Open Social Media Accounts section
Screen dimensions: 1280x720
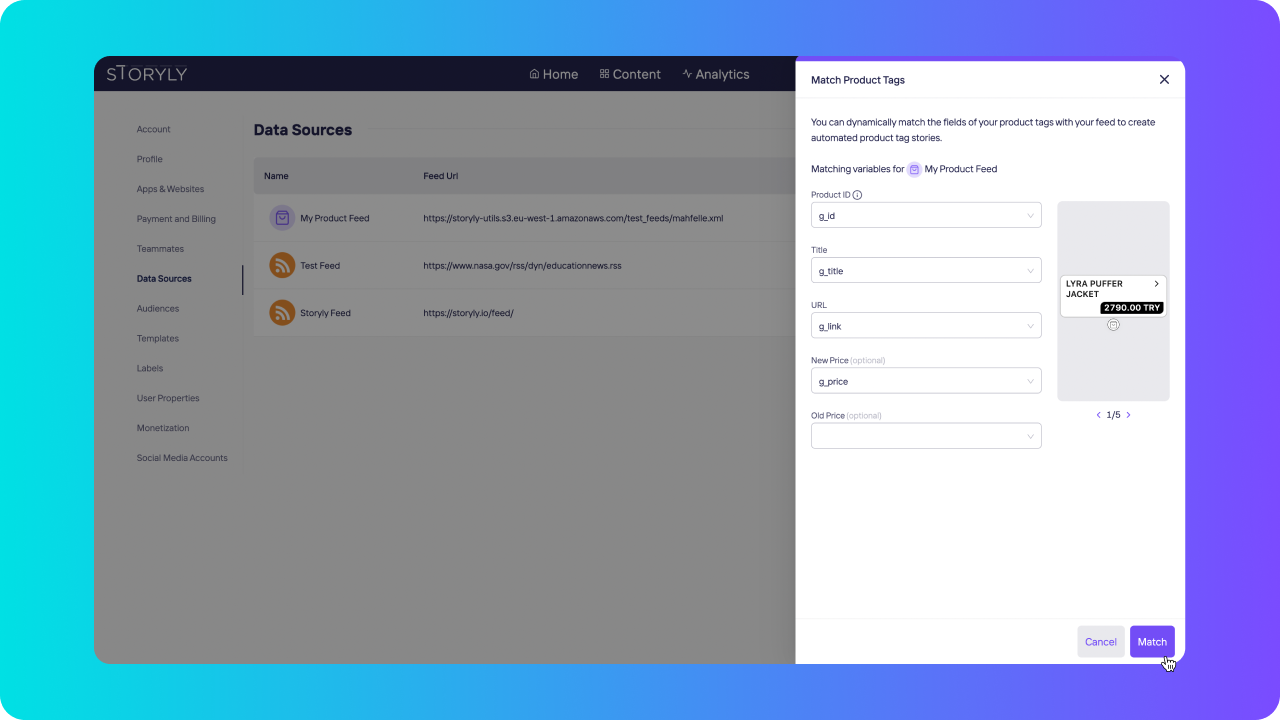tap(182, 458)
